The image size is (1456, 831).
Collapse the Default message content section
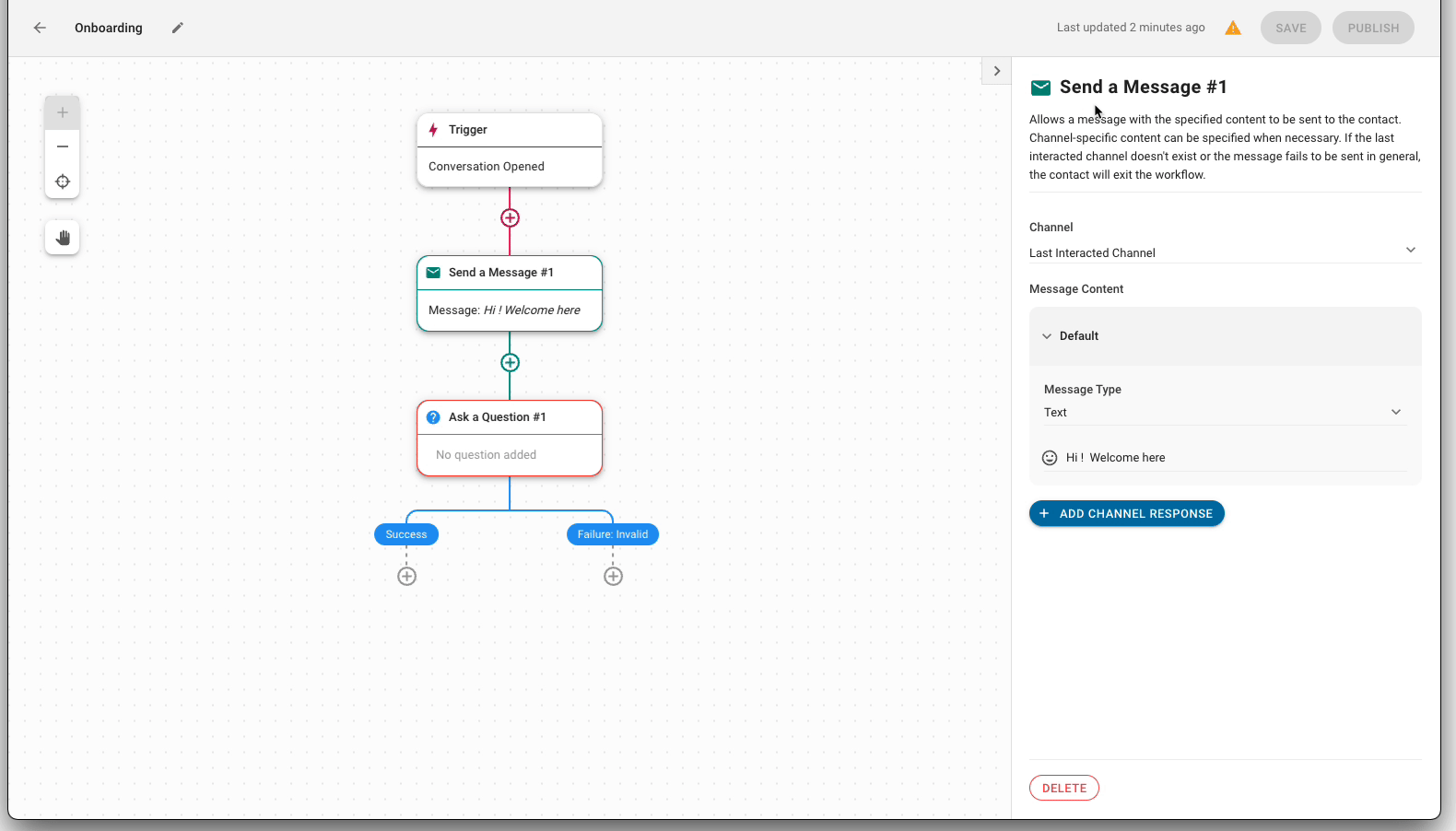point(1047,336)
